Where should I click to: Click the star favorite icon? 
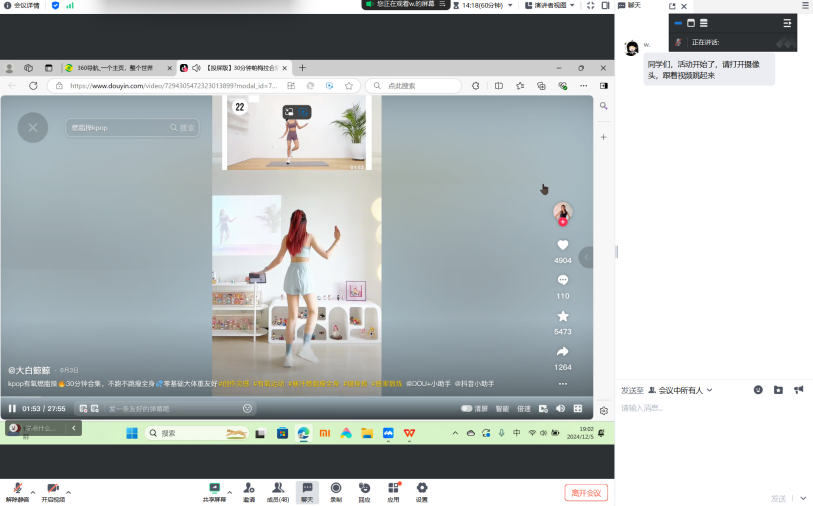[x=562, y=316]
